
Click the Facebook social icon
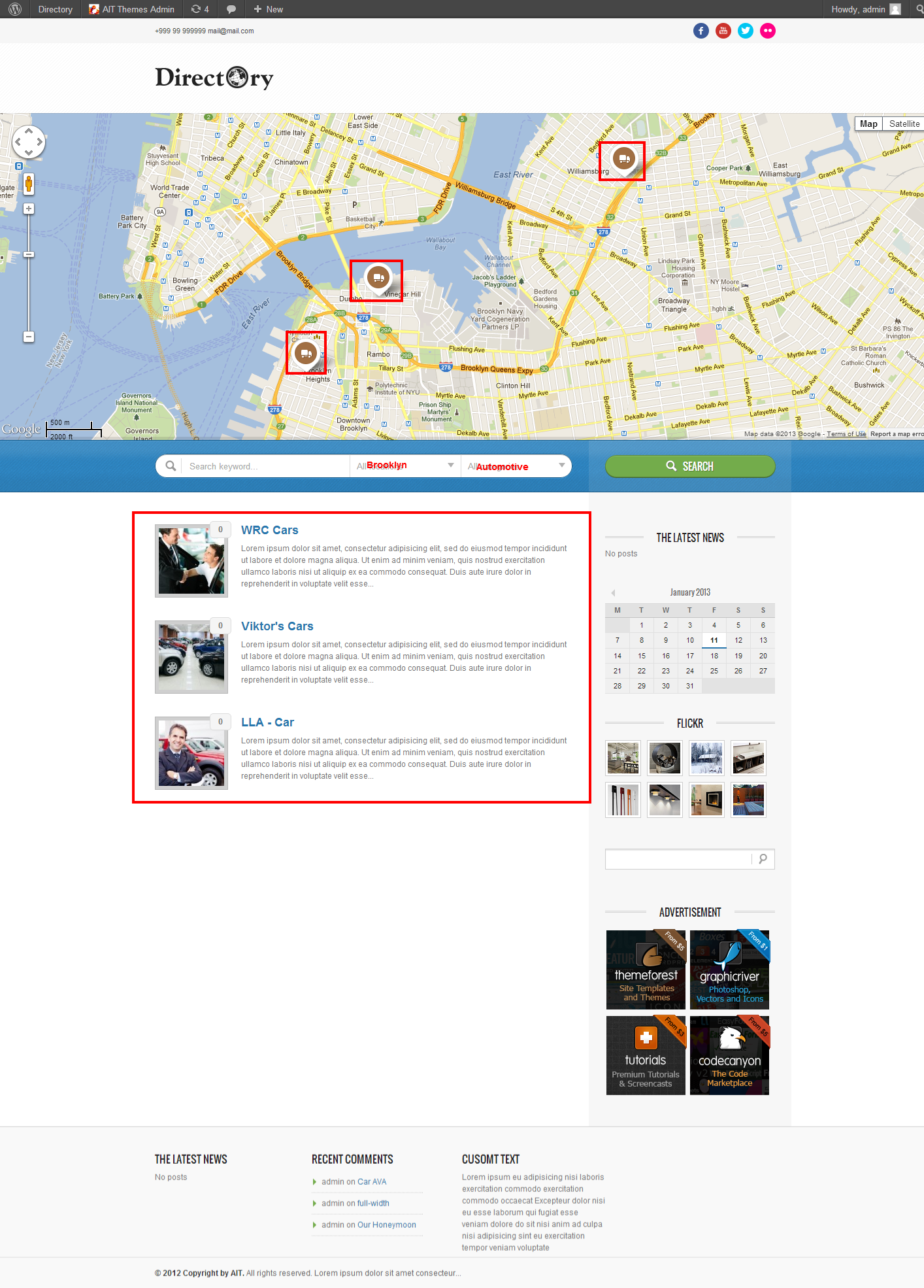[x=701, y=31]
